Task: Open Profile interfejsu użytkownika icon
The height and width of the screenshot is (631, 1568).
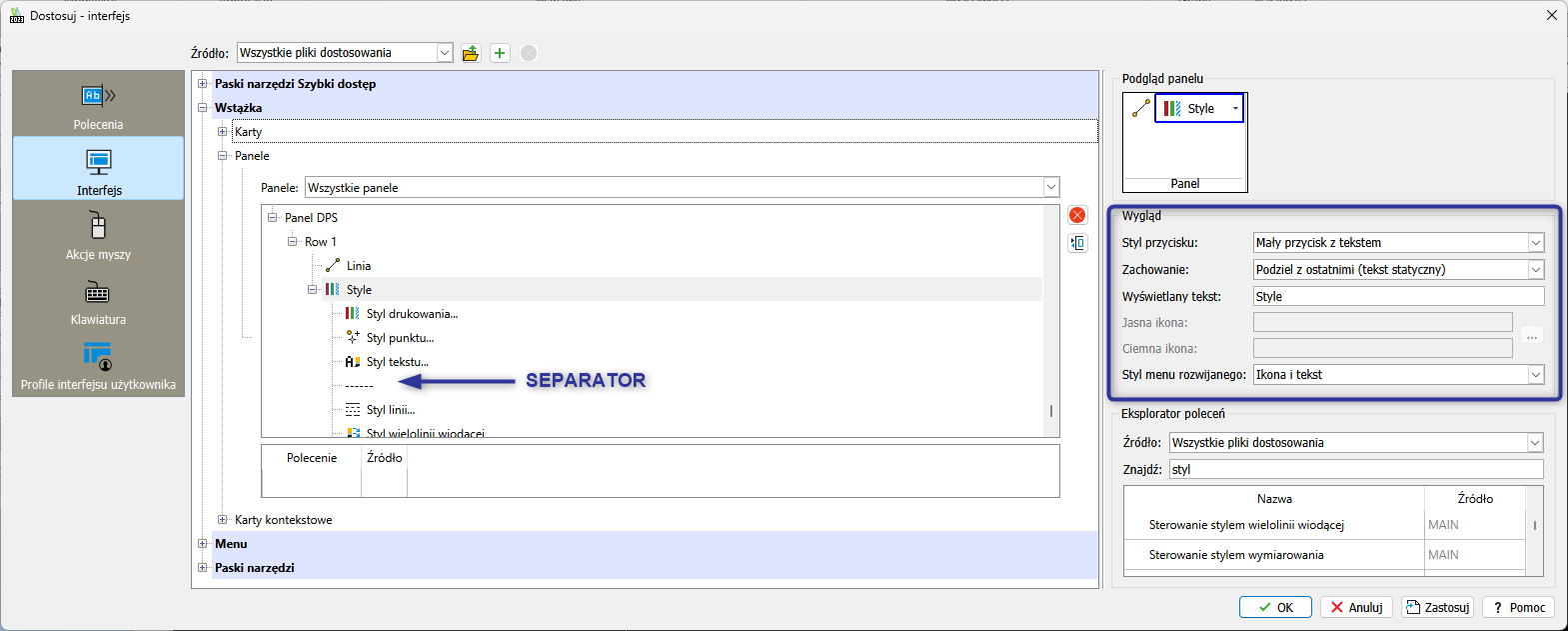Action: pos(98,357)
